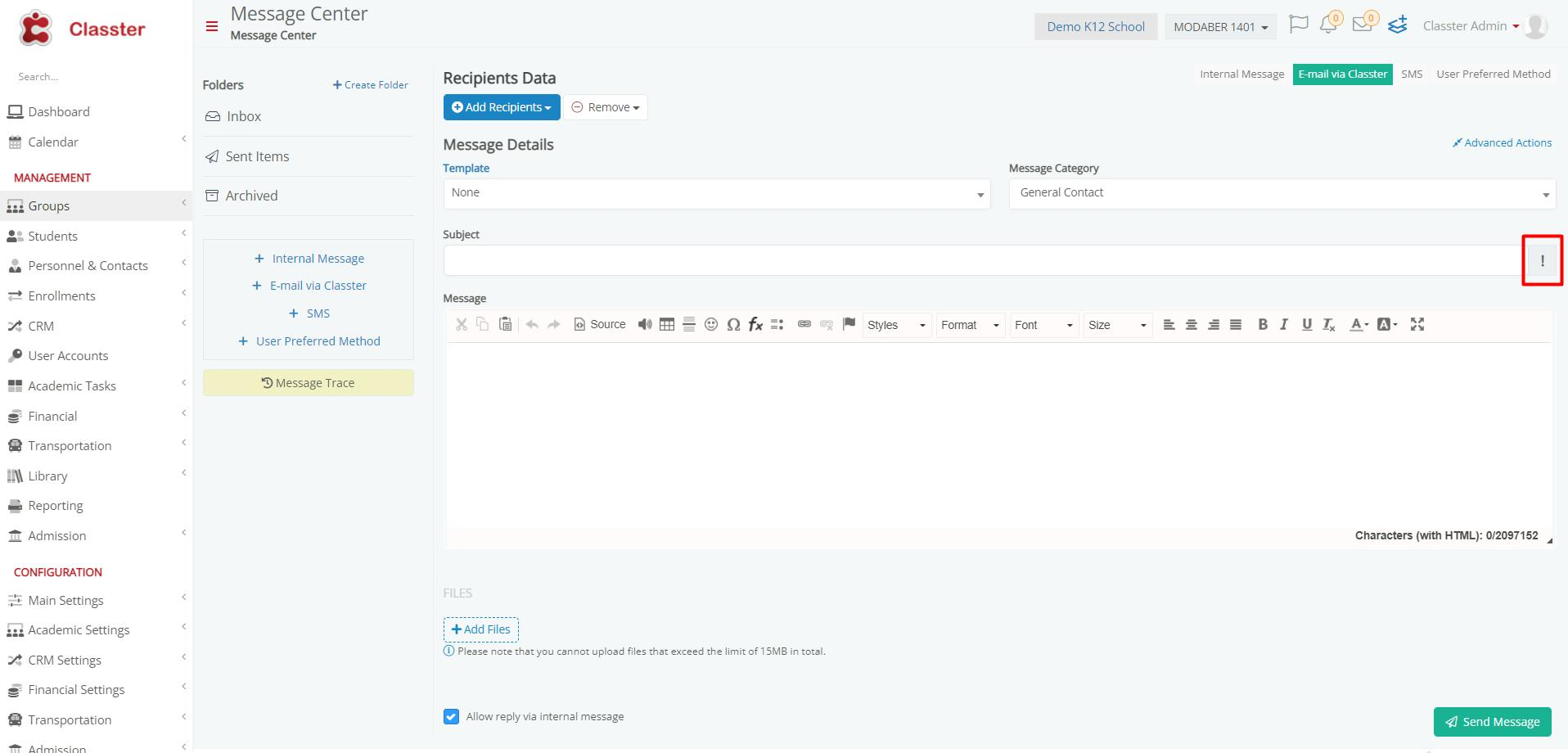
Task: Open the Template dropdown
Action: click(717, 194)
